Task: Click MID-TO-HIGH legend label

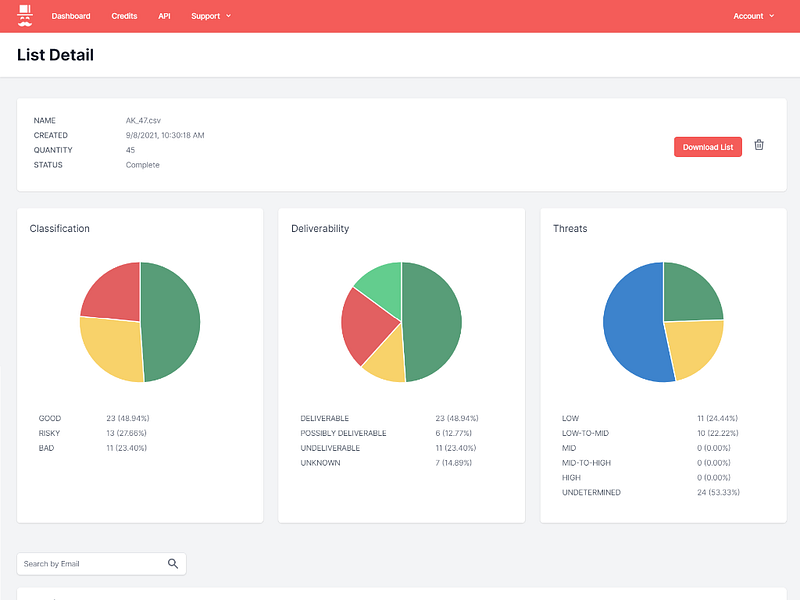Action: tap(586, 463)
